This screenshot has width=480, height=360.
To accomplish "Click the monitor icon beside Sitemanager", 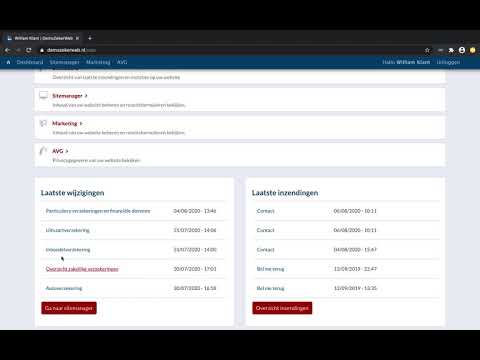I will coord(43,96).
